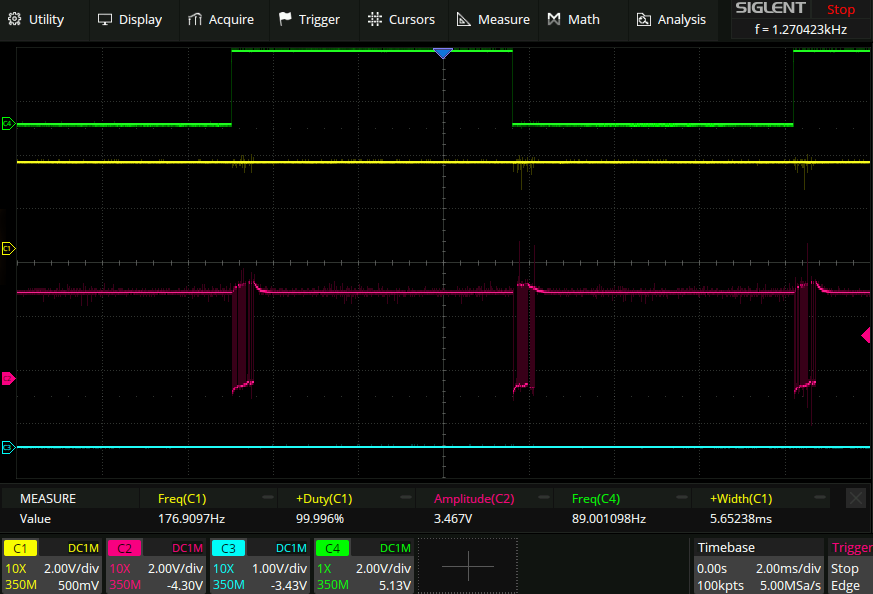Click the plus icon box beside channel C4

(467, 566)
